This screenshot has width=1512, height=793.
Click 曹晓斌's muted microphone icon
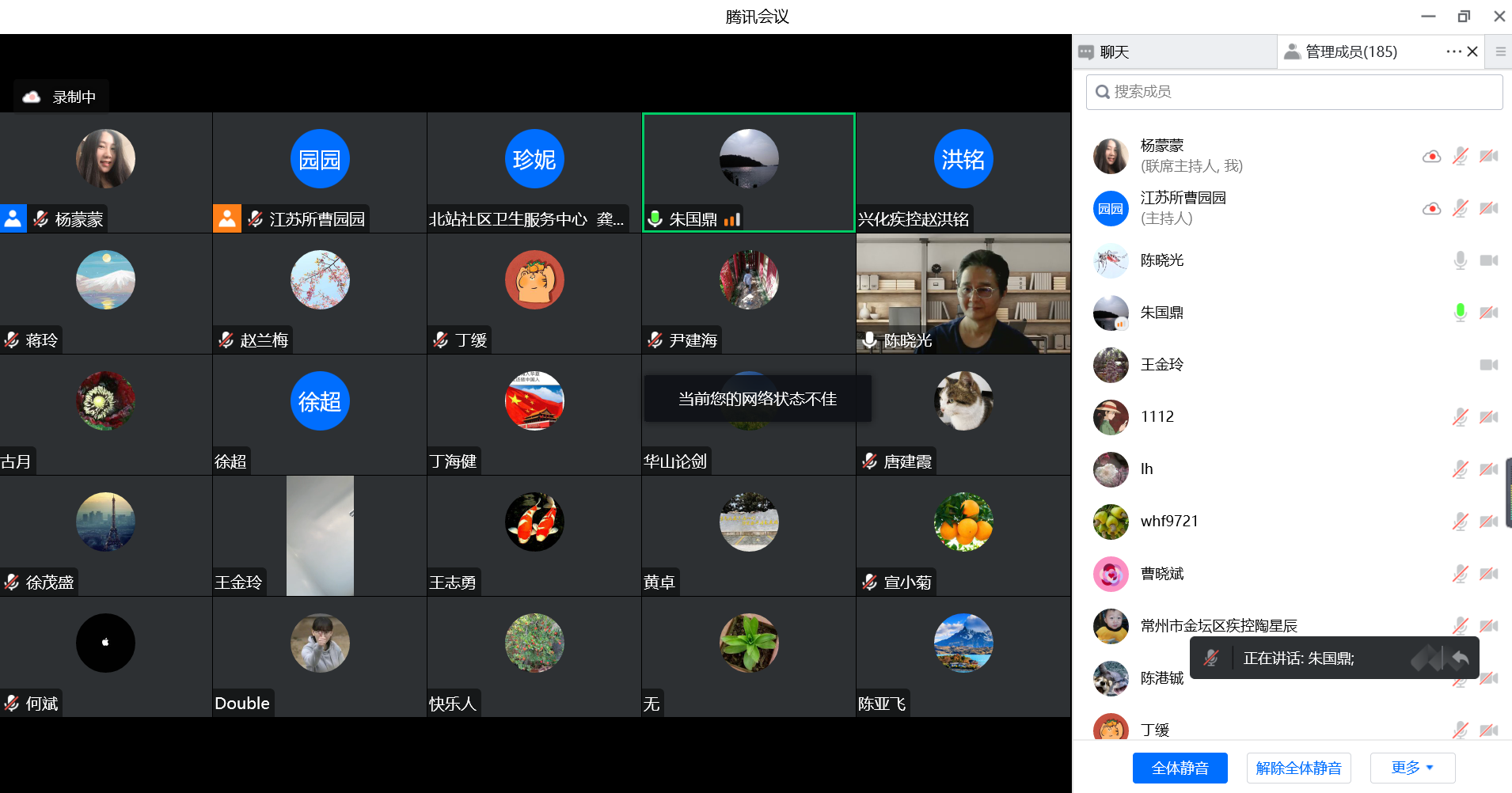tap(1461, 574)
